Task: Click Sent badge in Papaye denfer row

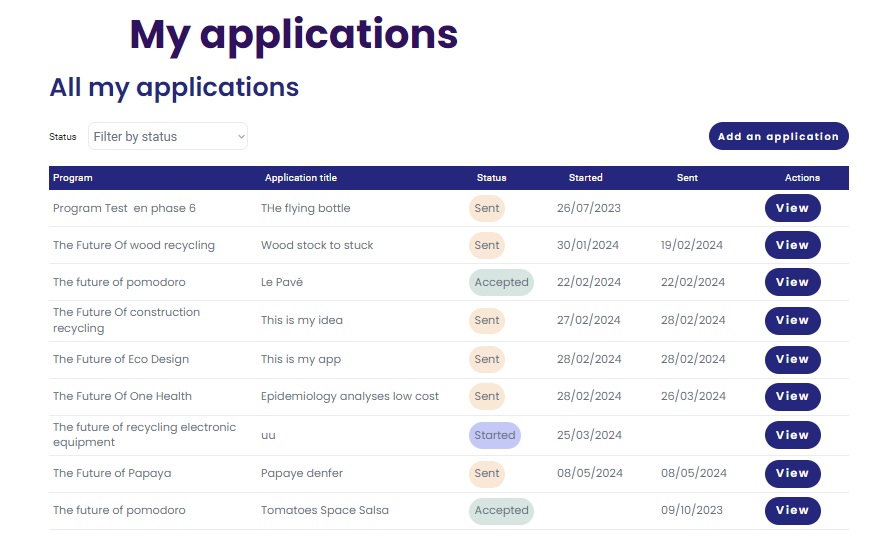Action: [487, 473]
